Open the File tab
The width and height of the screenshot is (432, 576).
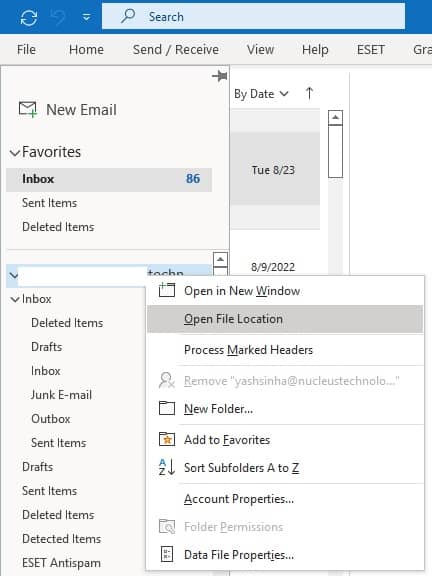click(x=26, y=49)
